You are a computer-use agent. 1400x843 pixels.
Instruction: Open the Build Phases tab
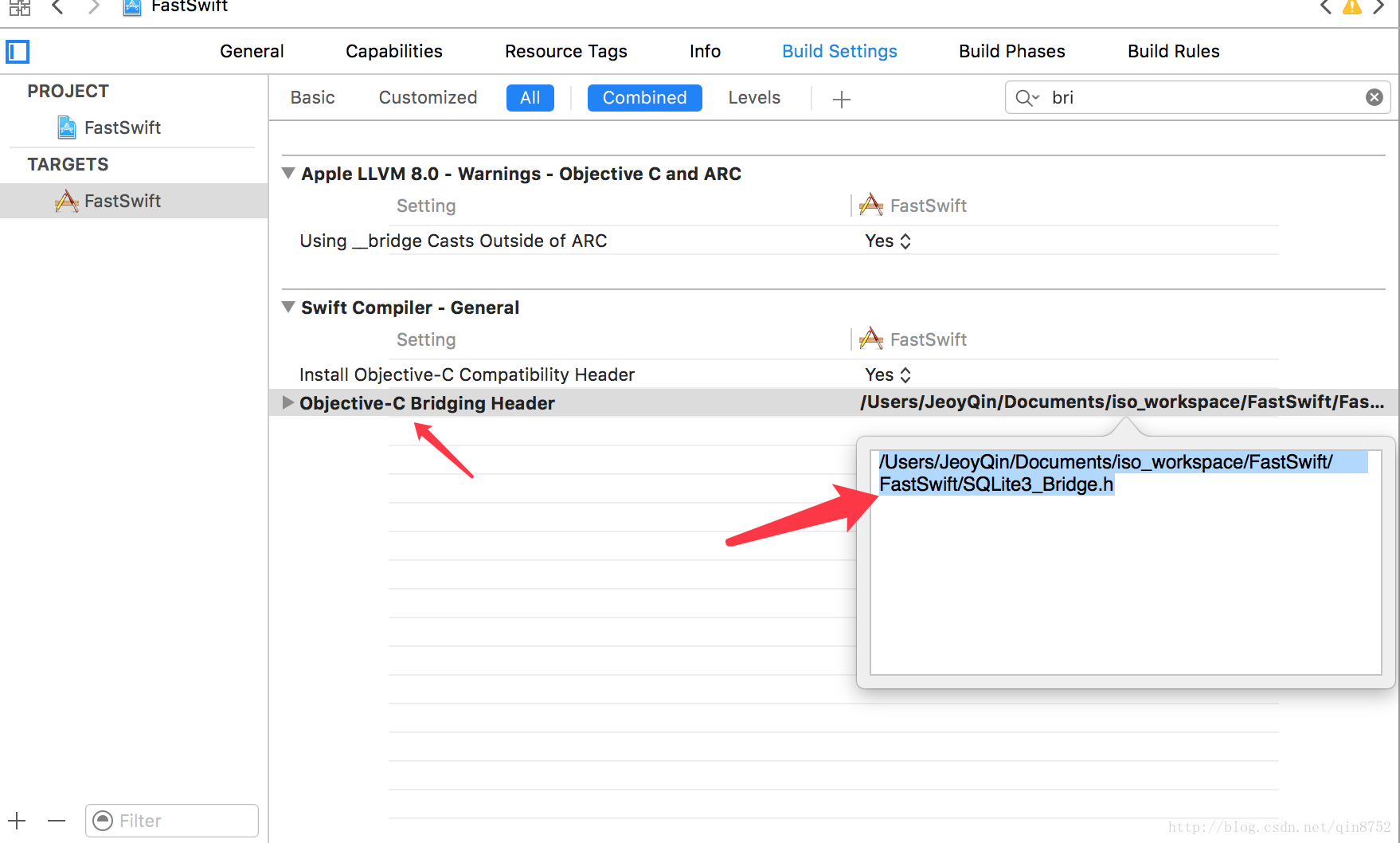point(1012,51)
